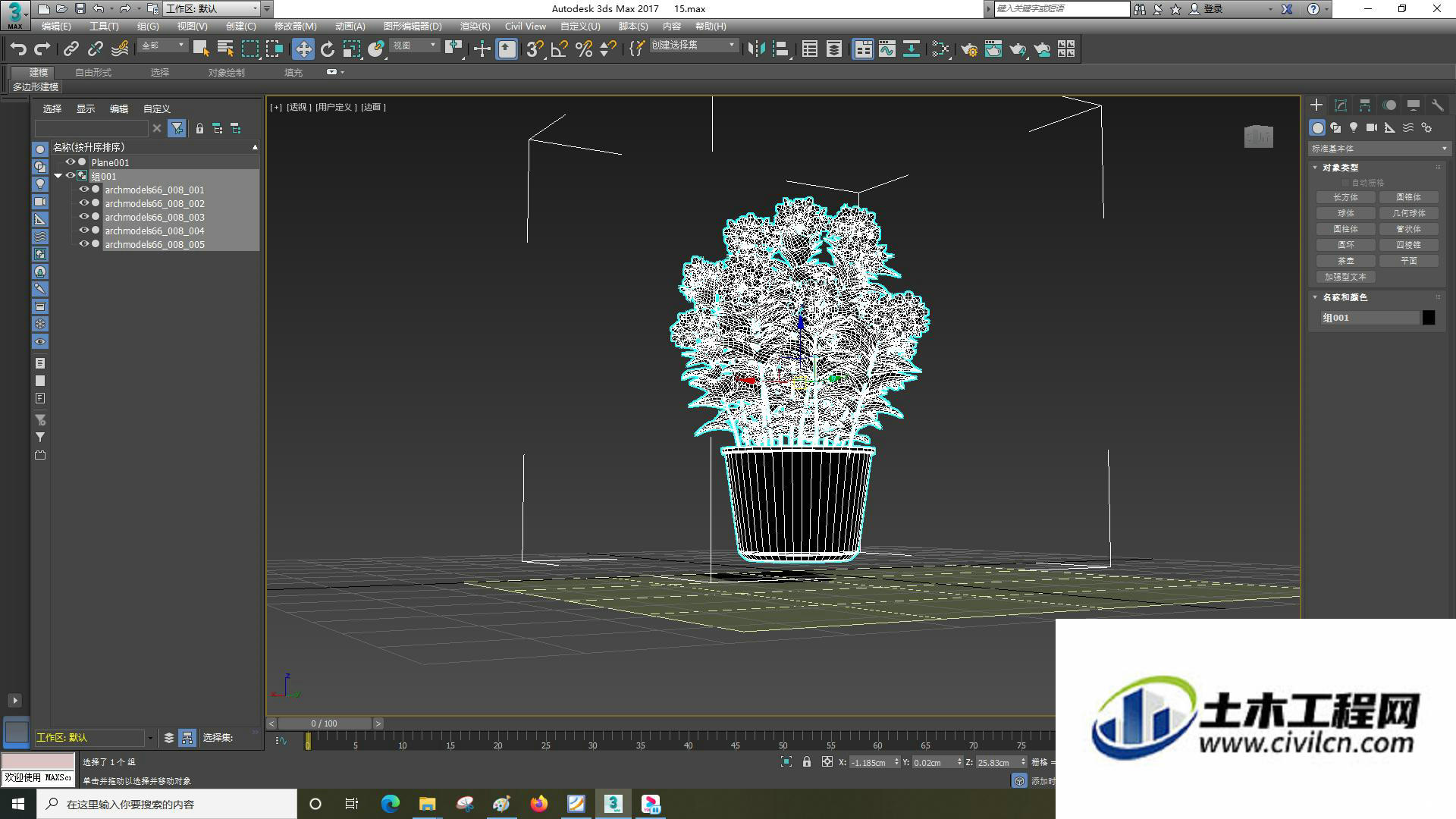The width and height of the screenshot is (1456, 819).
Task: Open the 修改器(M) menu
Action: point(295,26)
